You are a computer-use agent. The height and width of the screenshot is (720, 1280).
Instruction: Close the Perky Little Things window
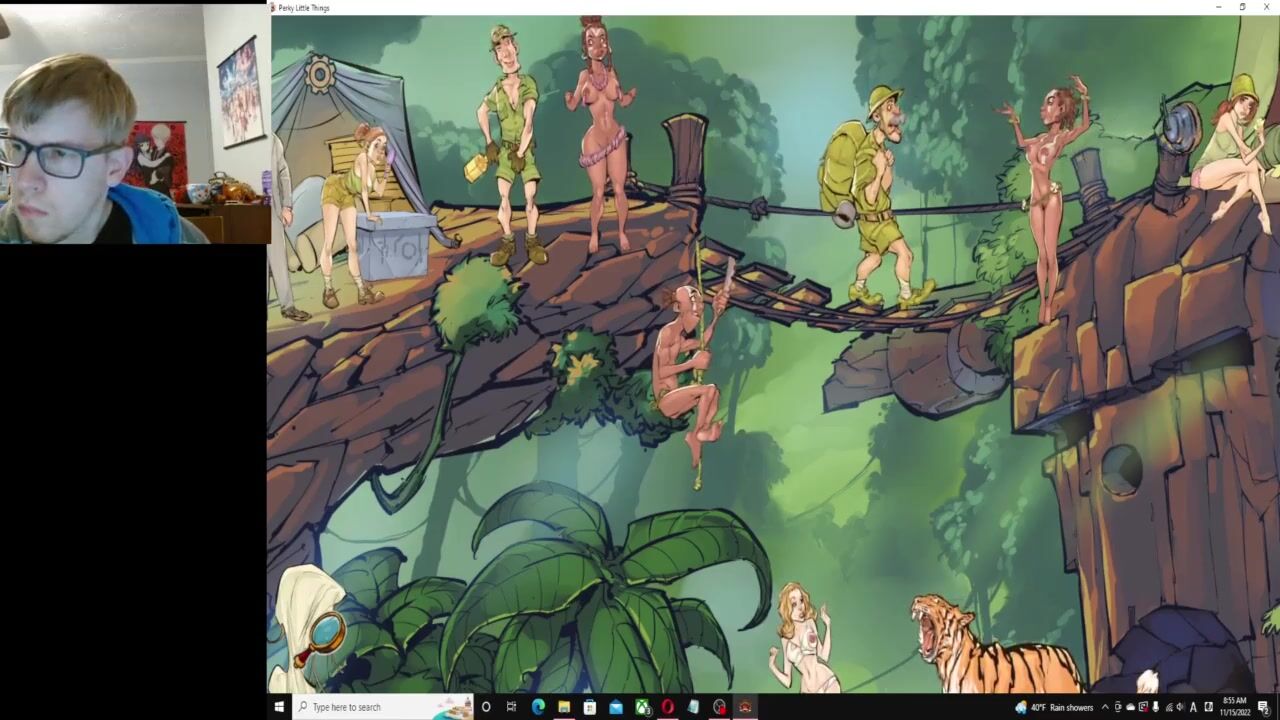[x=1267, y=7]
